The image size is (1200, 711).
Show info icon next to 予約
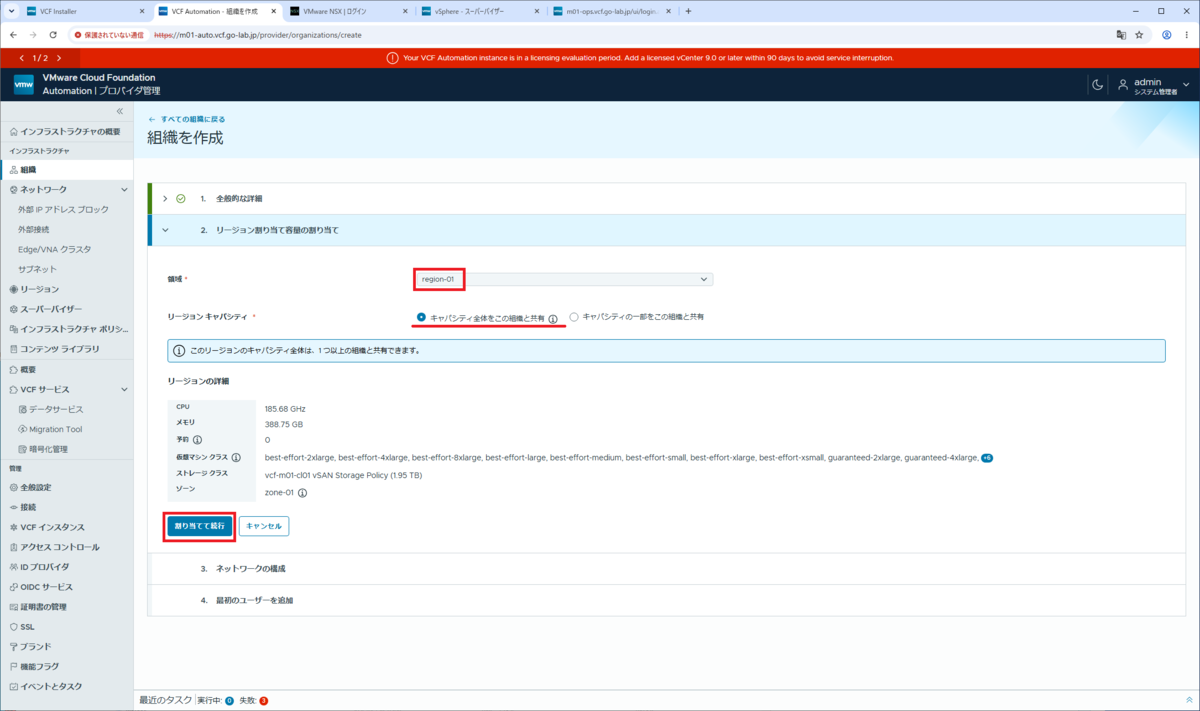click(x=197, y=440)
